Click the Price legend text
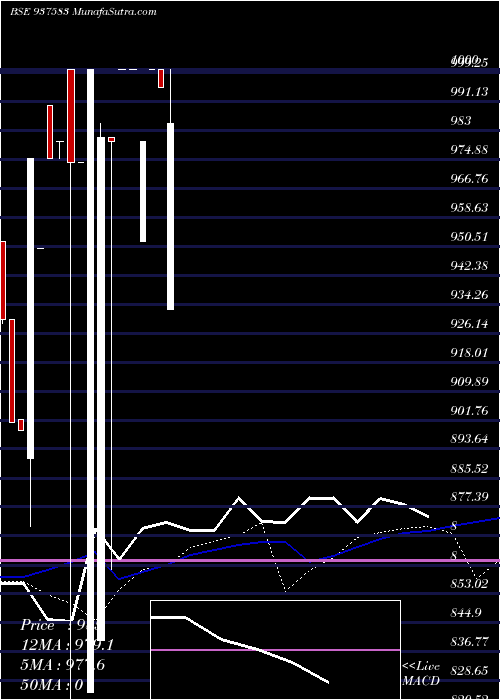The image size is (500, 700). tap(59, 625)
